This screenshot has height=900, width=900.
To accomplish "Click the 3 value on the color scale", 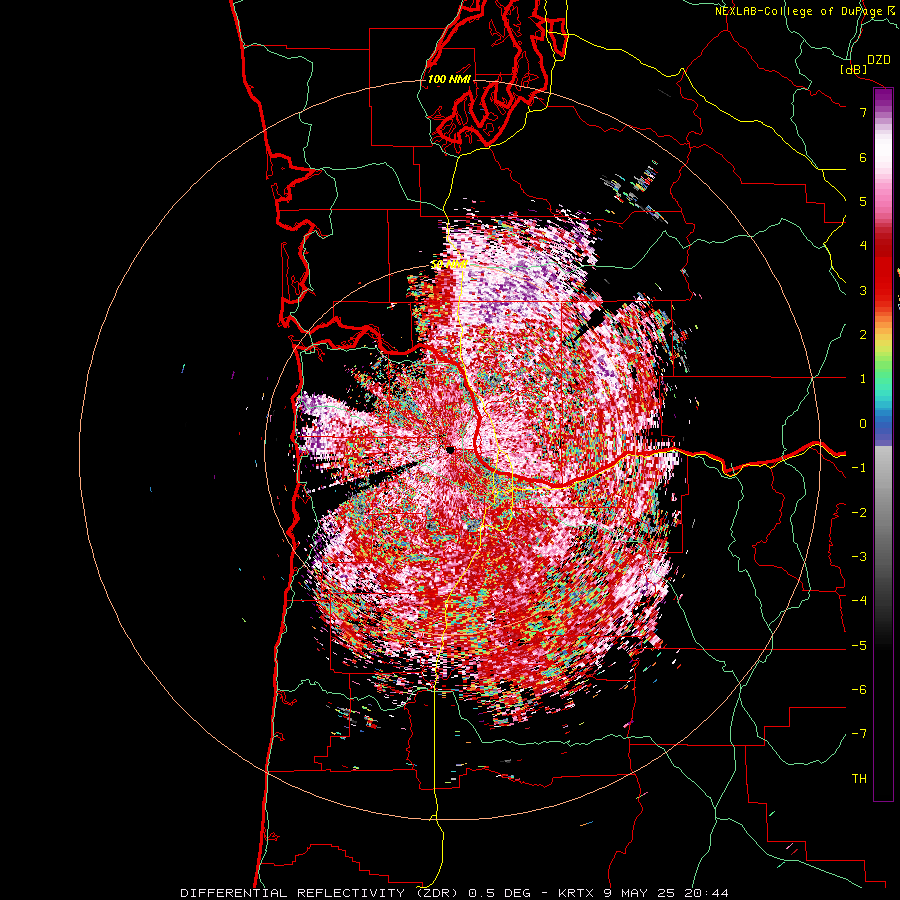I will 863,290.
